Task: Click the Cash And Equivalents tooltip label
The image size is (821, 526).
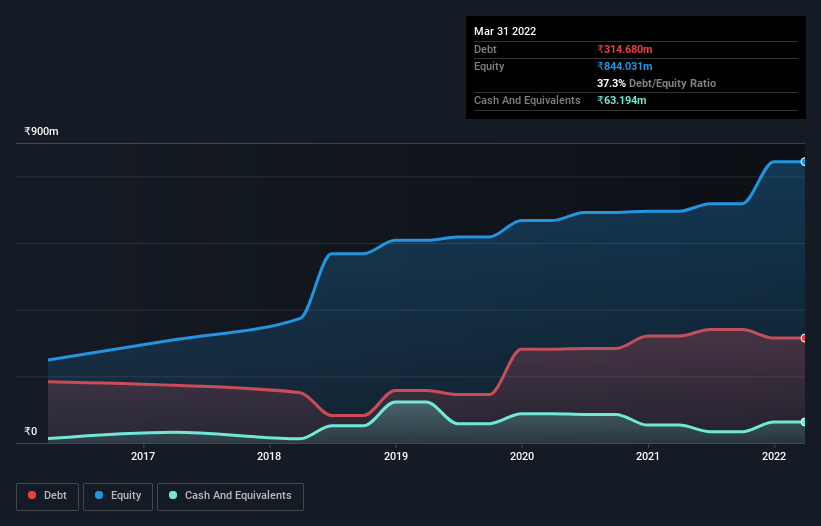Action: (x=527, y=100)
